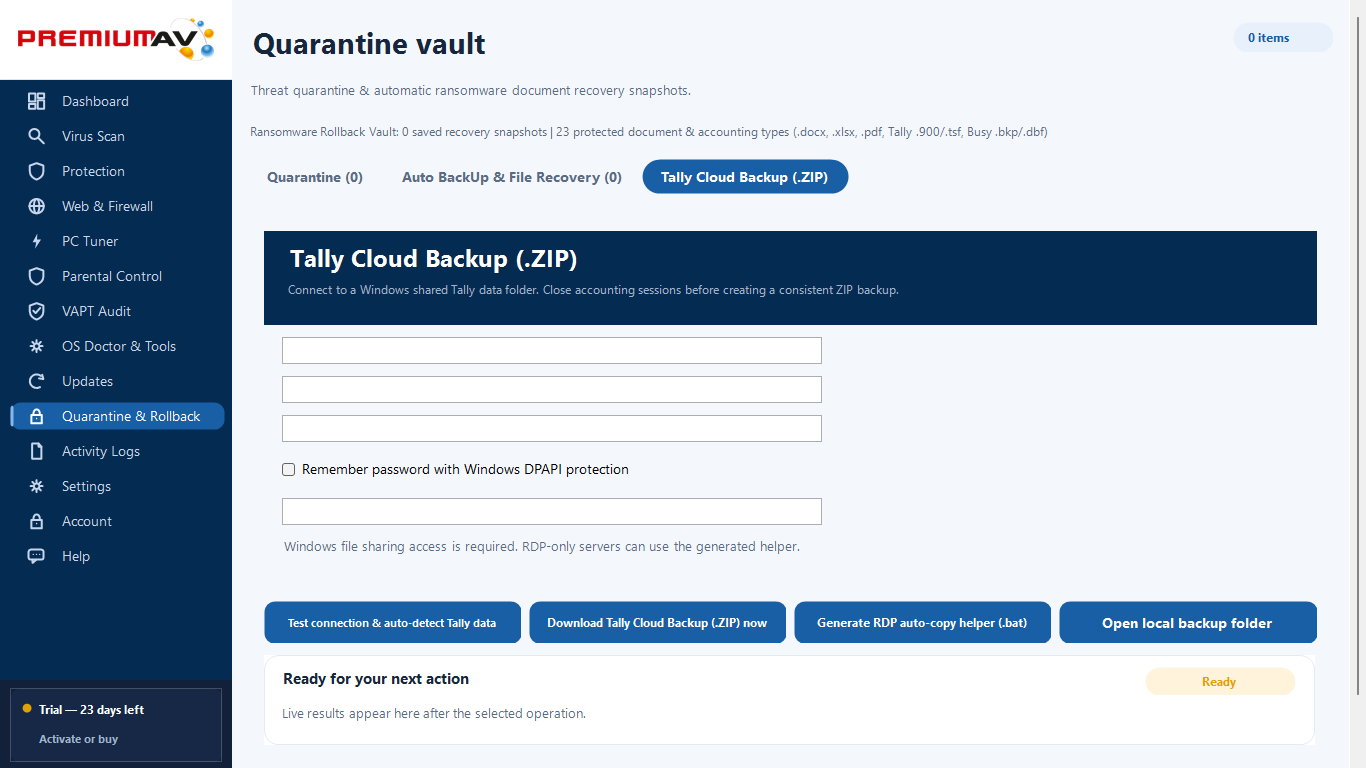This screenshot has height=768, width=1366.
Task: Open Account padlock icon
Action: [37, 521]
